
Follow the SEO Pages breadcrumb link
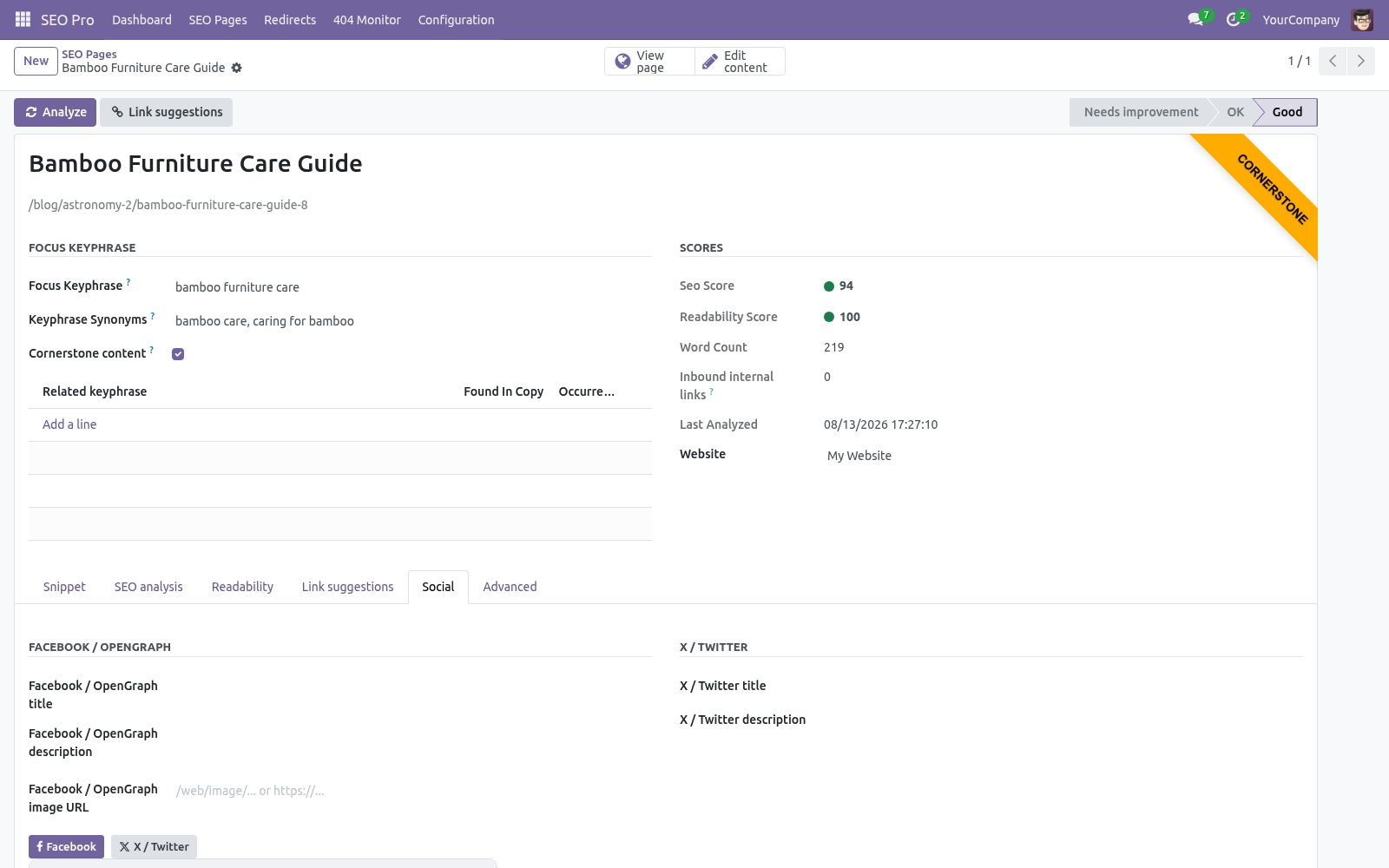coord(89,54)
